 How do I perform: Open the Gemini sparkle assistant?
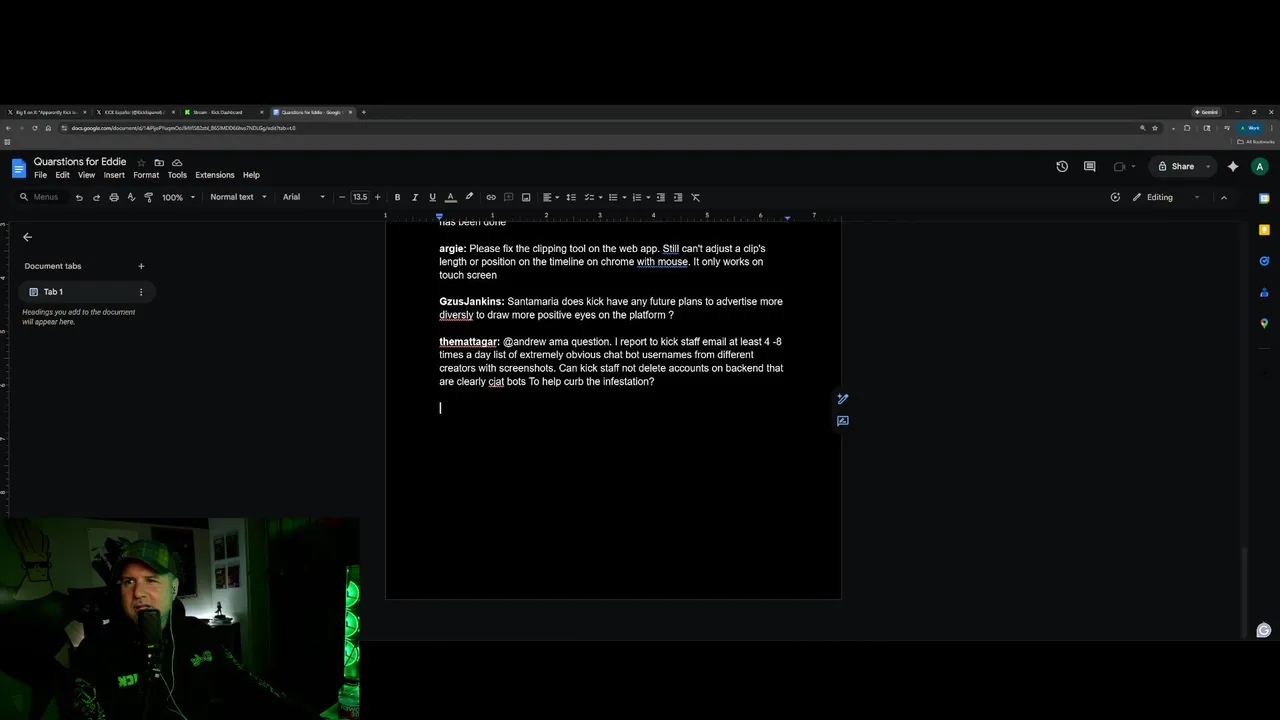point(1233,167)
